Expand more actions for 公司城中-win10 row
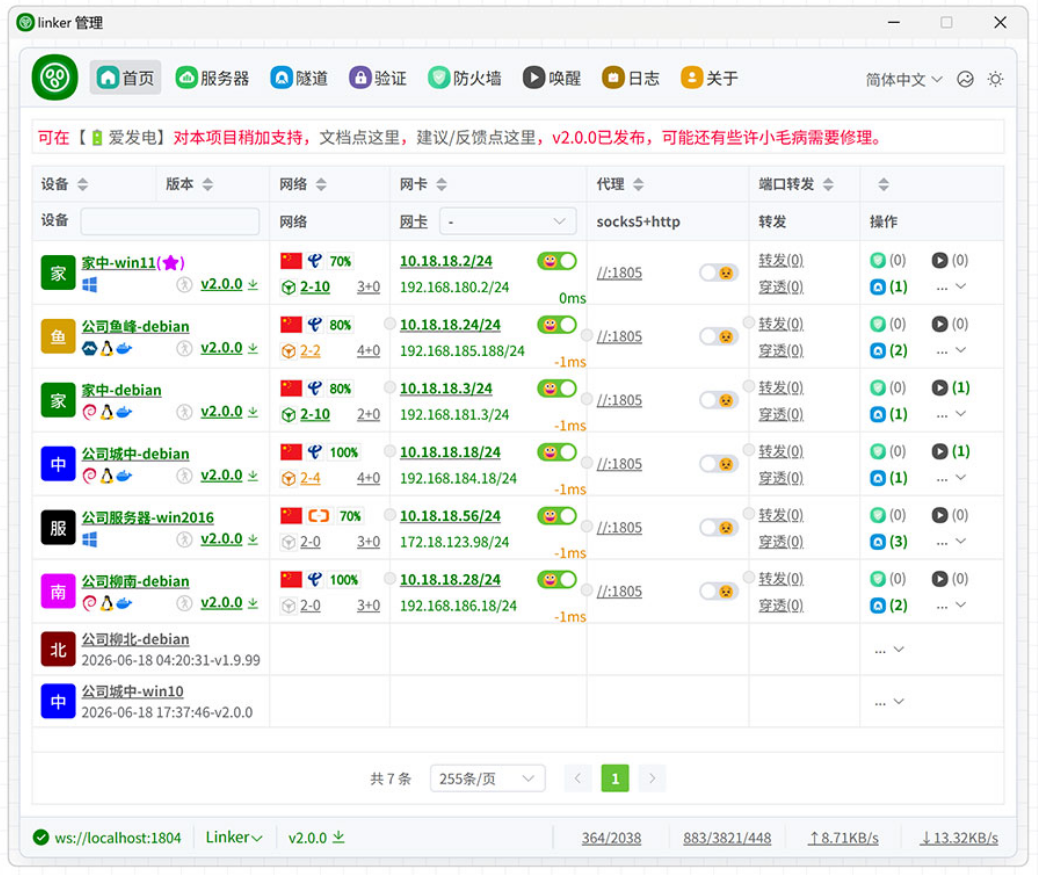Screen dimensions: 1038x875 [x=889, y=702]
